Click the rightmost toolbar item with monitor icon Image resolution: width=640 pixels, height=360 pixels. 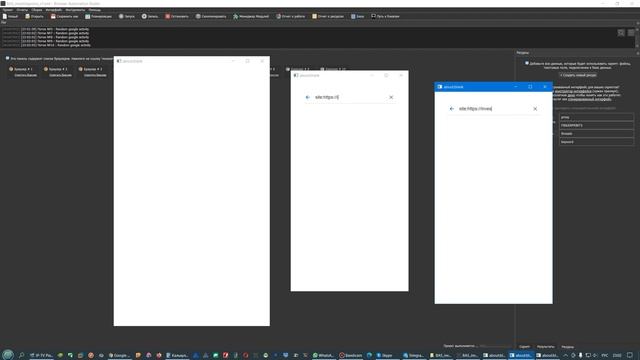click(385, 16)
